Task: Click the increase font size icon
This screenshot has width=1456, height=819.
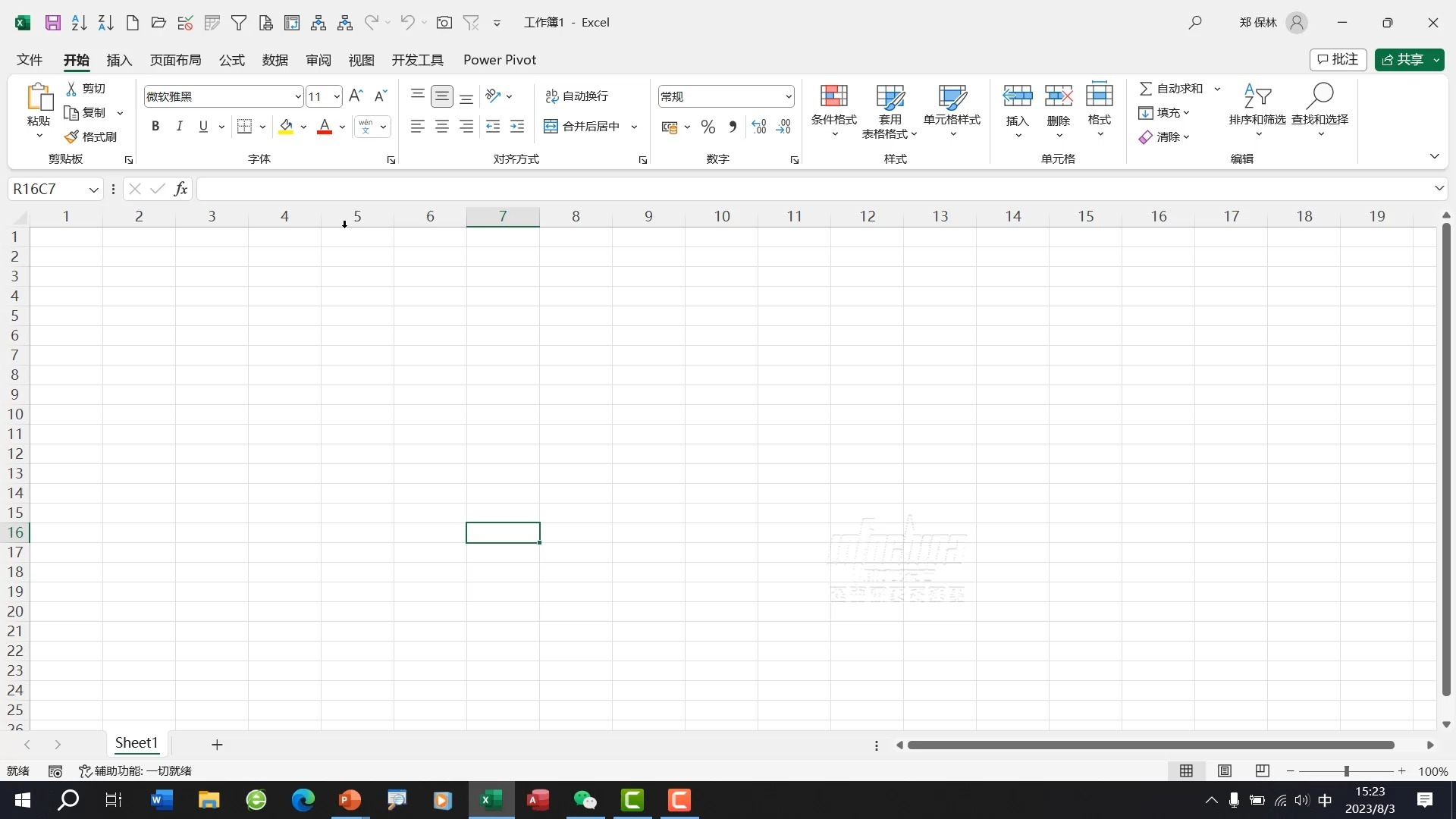Action: coord(356,96)
